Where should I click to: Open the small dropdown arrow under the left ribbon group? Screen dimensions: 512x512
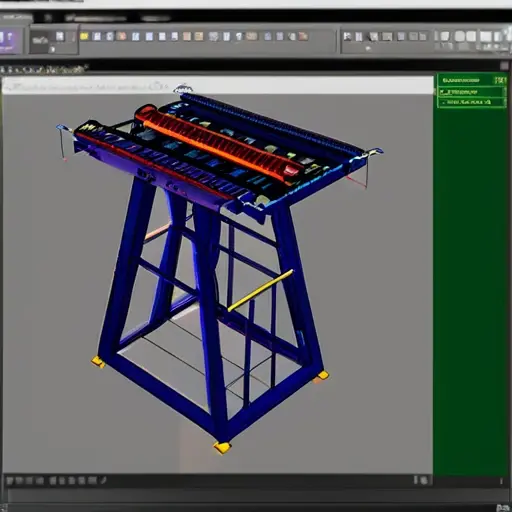(x=53, y=50)
